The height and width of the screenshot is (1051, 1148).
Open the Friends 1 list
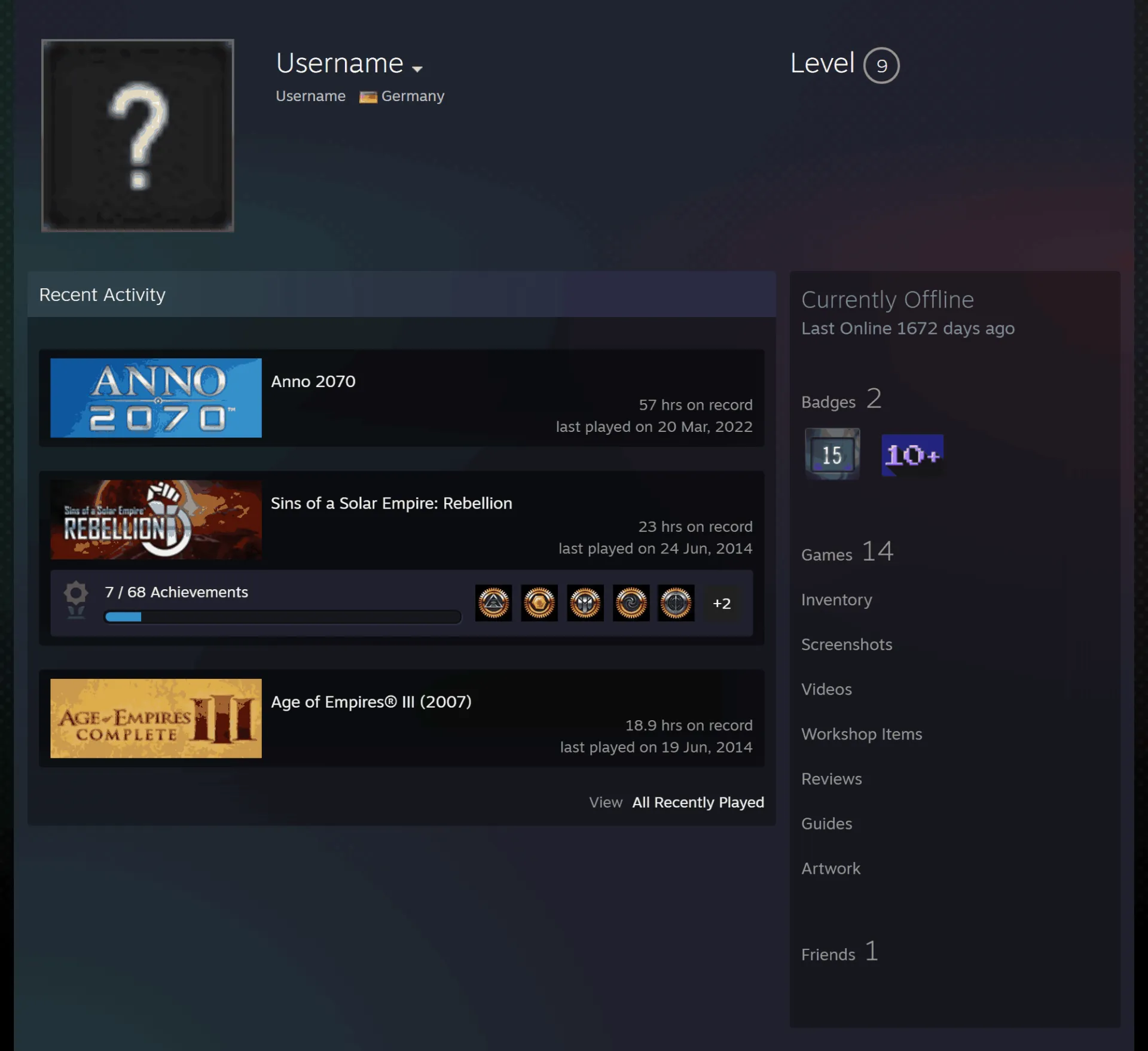point(840,951)
